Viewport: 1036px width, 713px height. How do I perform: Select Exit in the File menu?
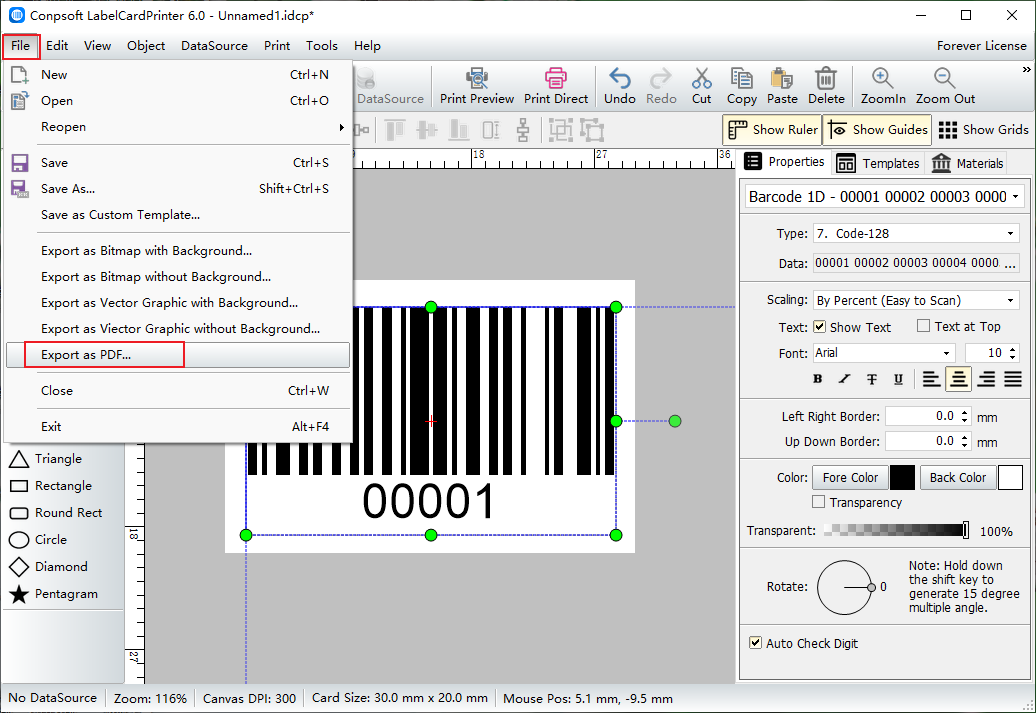point(177,427)
